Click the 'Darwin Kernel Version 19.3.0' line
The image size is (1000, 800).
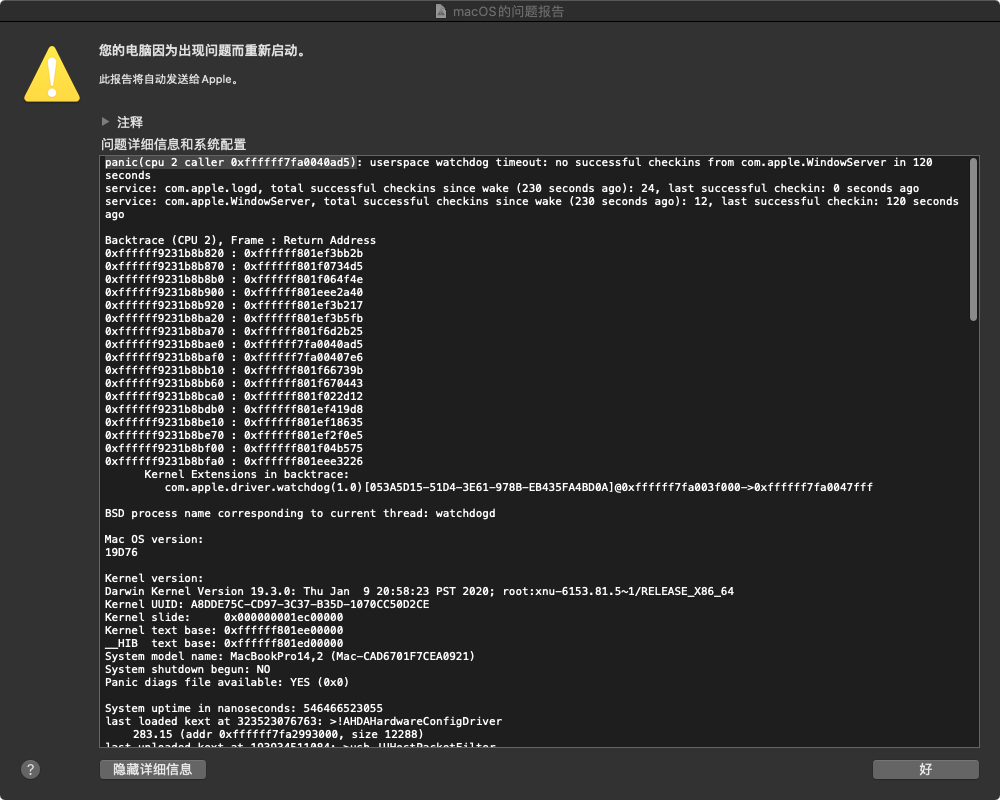click(419, 591)
